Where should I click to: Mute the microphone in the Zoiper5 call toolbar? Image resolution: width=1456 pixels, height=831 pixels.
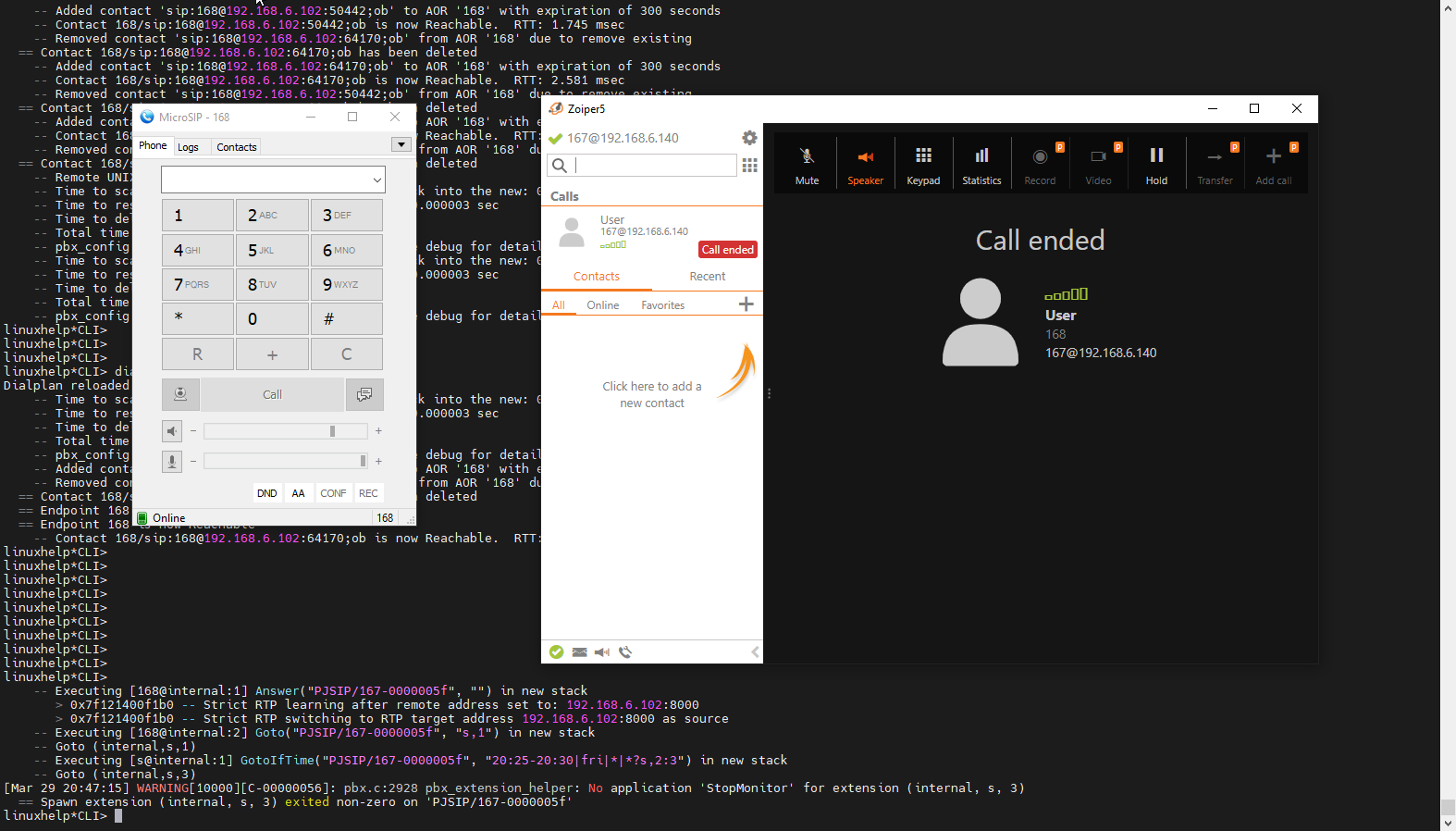coord(807,165)
